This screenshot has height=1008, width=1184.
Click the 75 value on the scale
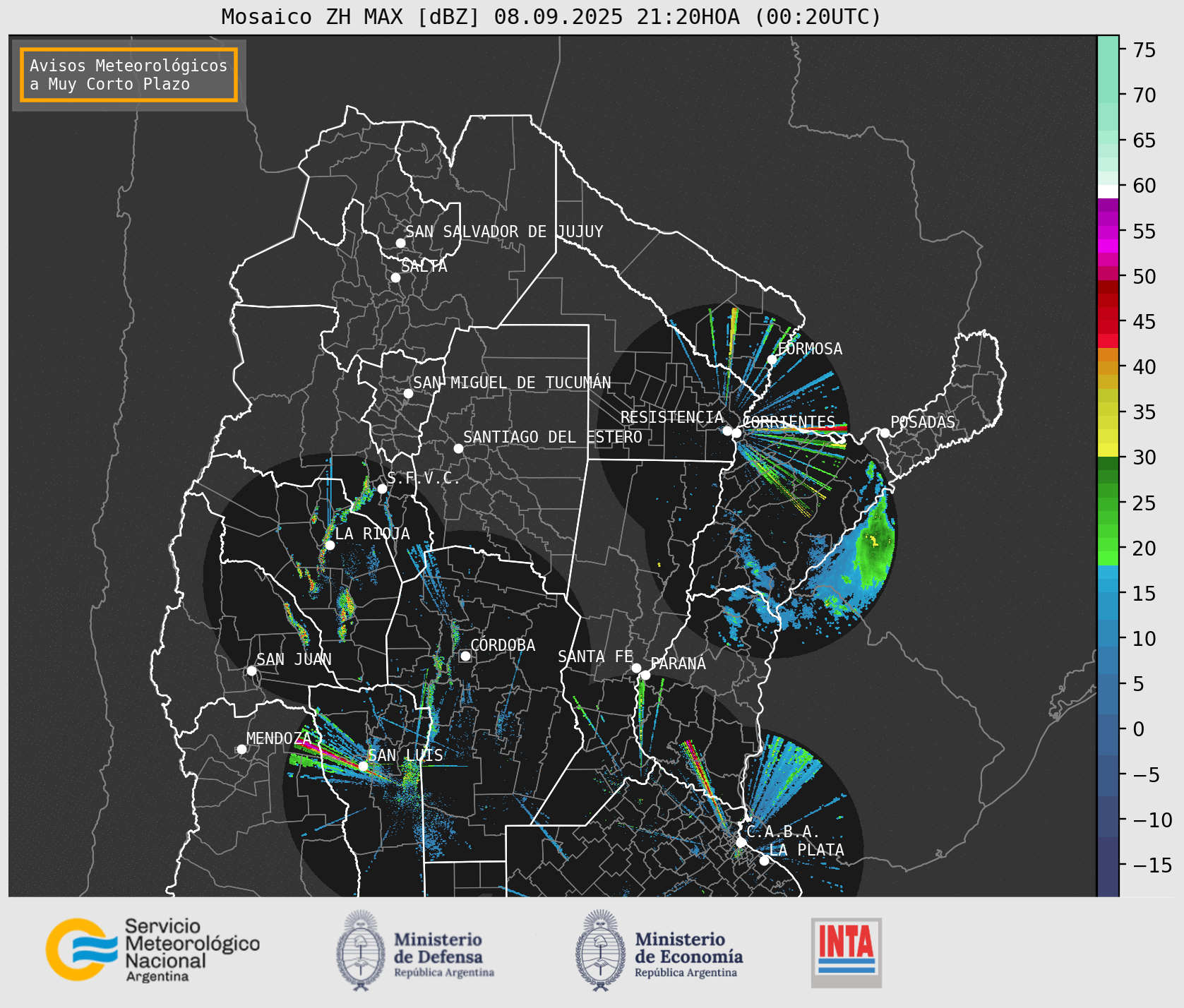click(x=1144, y=50)
